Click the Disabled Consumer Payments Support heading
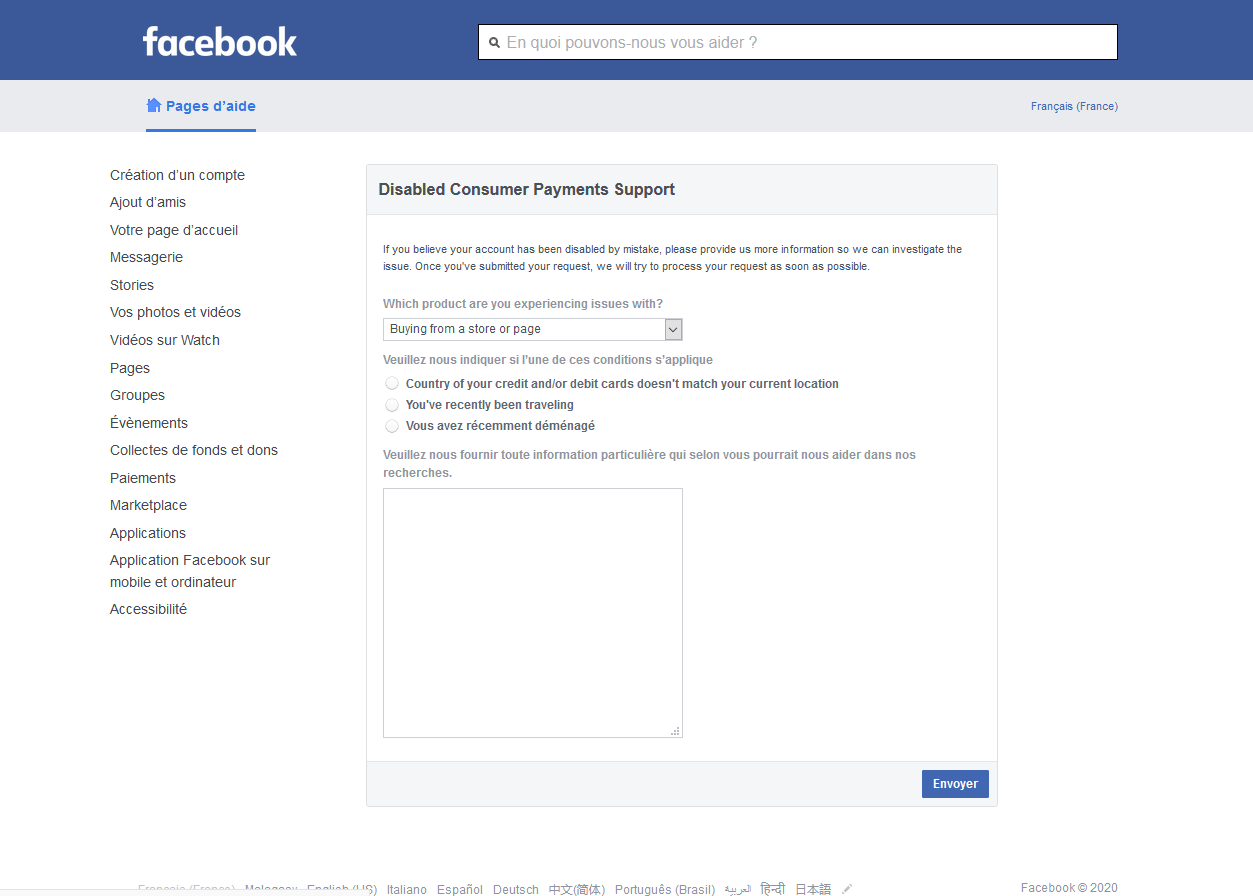 coord(527,190)
